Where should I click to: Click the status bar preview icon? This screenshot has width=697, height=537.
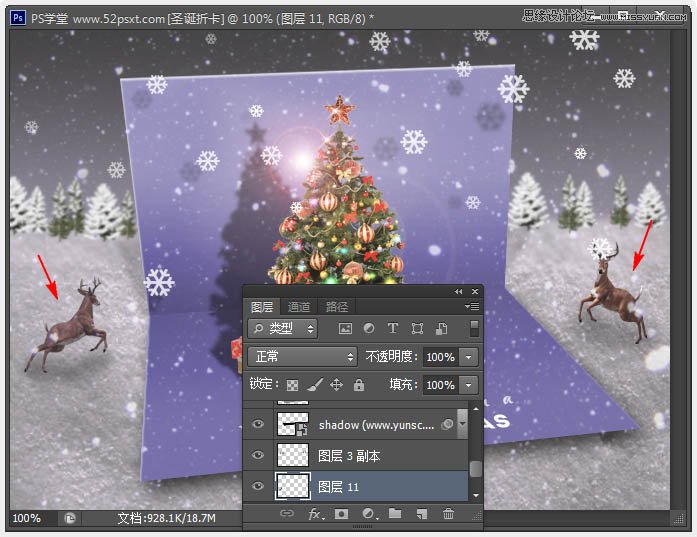click(70, 518)
